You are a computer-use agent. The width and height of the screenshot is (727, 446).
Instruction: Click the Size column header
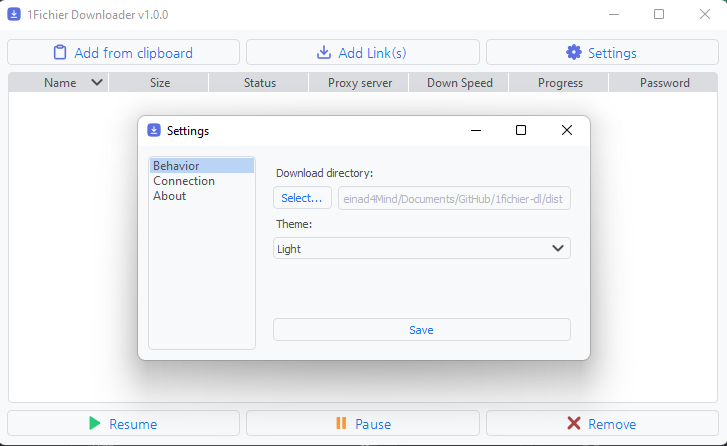159,83
